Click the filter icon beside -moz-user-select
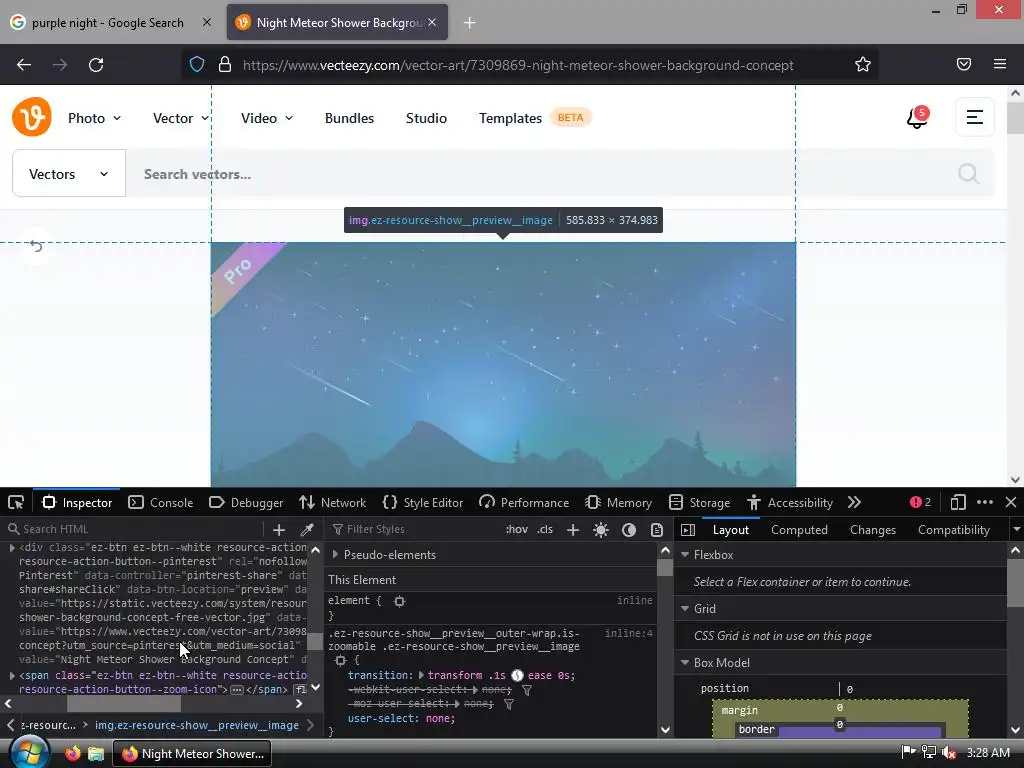The height and width of the screenshot is (768, 1024). 508,704
